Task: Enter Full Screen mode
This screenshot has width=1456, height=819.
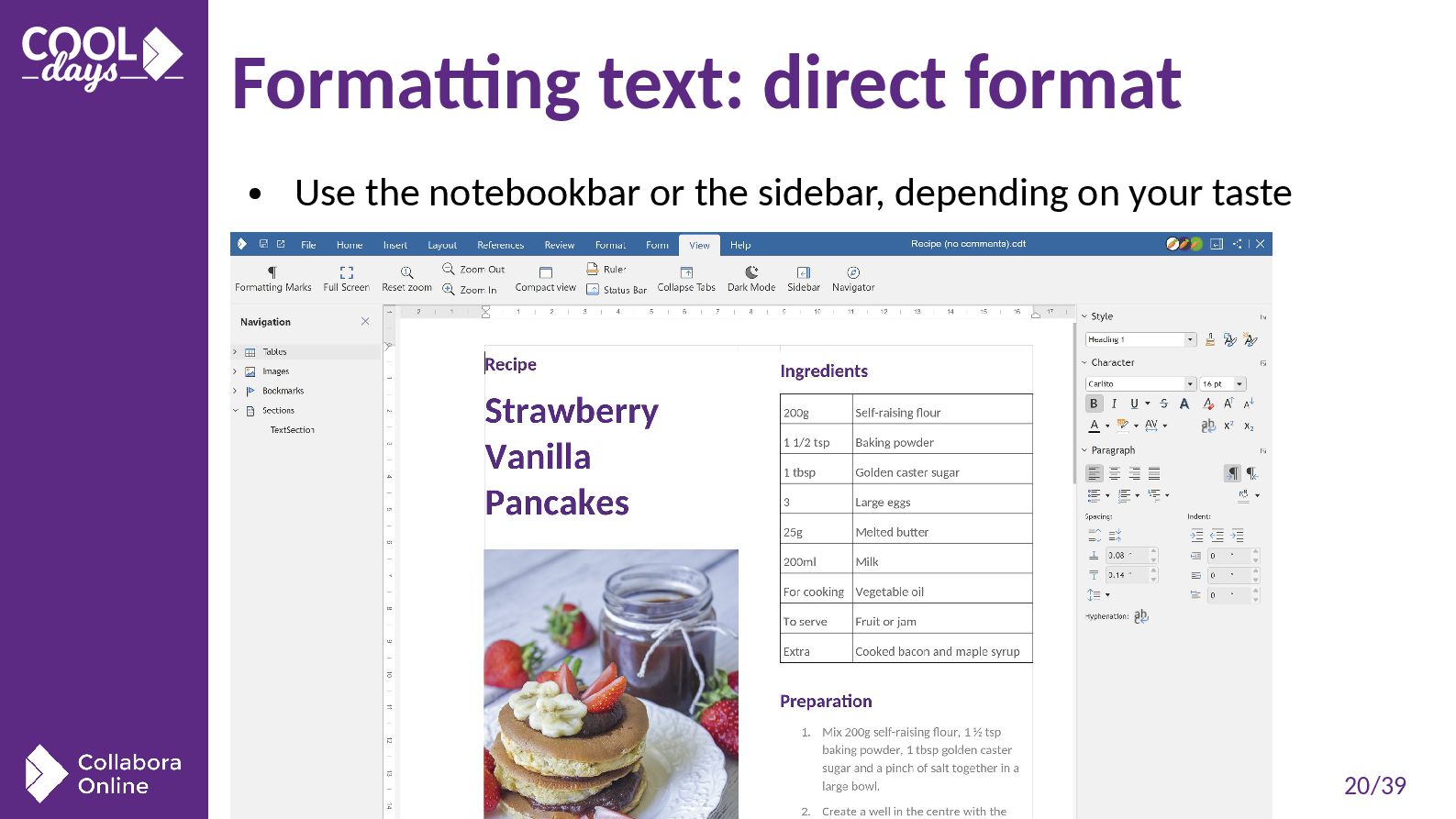Action: (x=346, y=279)
